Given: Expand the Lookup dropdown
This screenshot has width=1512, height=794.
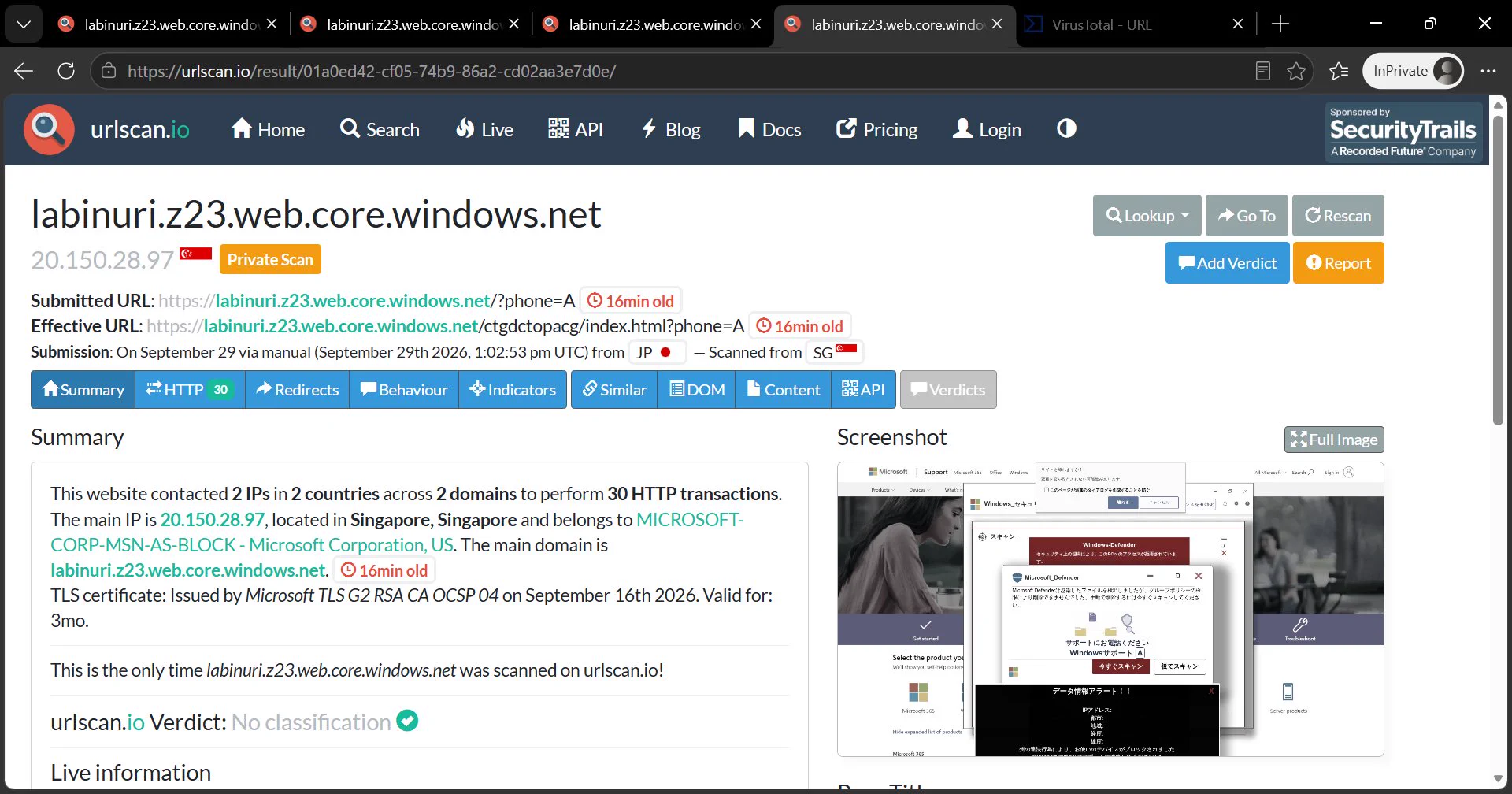Looking at the screenshot, I should pyautogui.click(x=1147, y=216).
